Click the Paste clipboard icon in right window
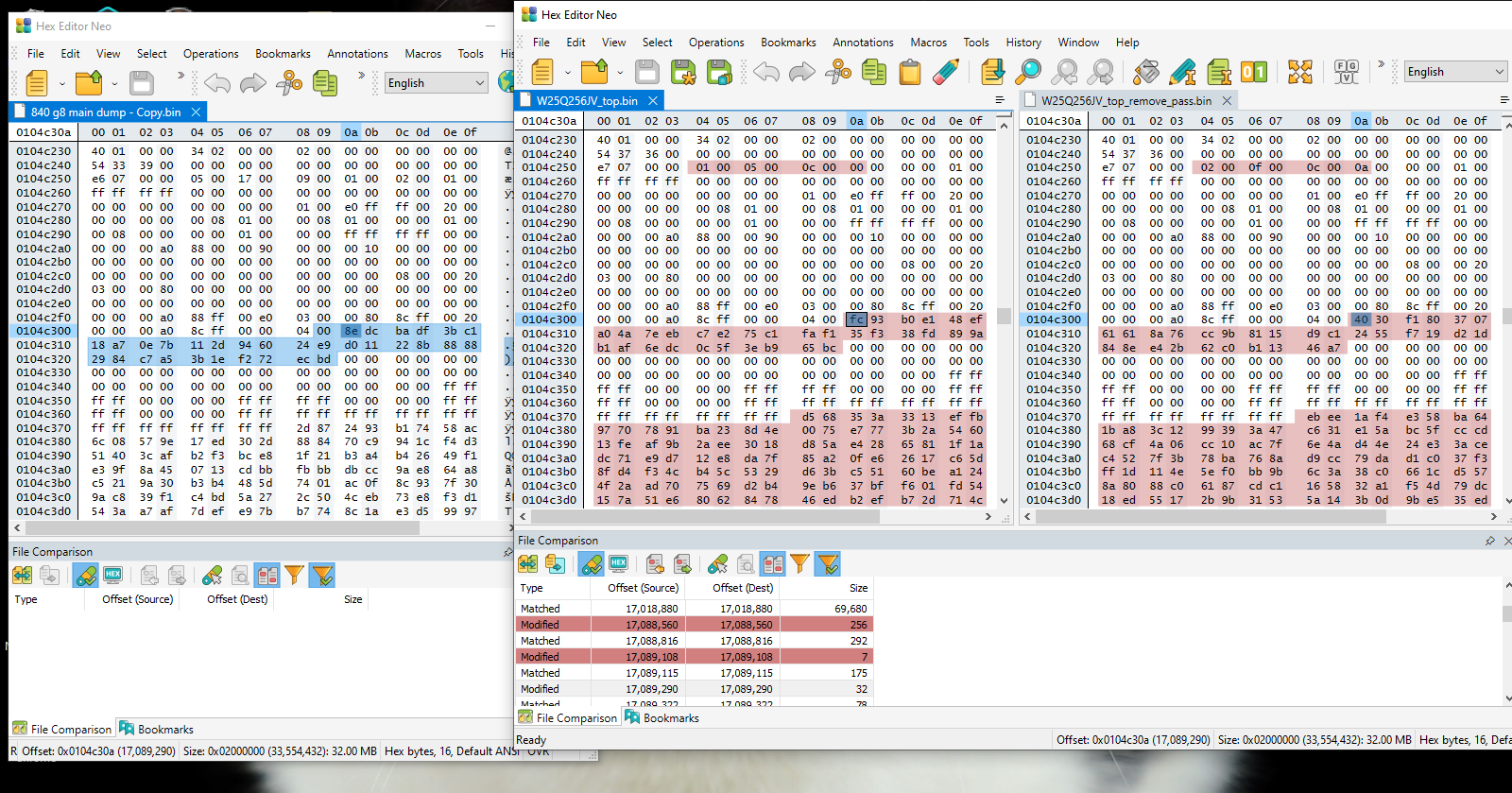1512x793 pixels. click(909, 72)
